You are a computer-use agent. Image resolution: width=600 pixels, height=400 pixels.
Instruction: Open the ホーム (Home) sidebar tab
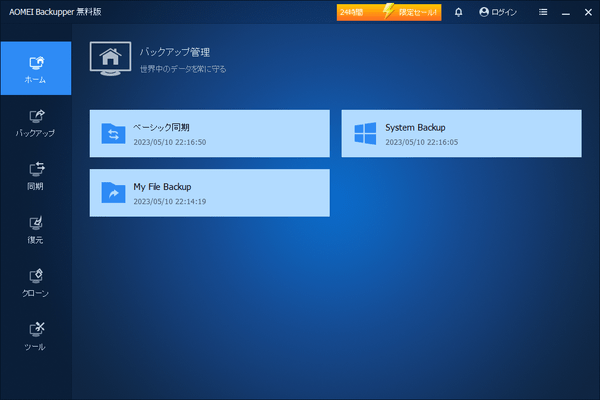36,68
